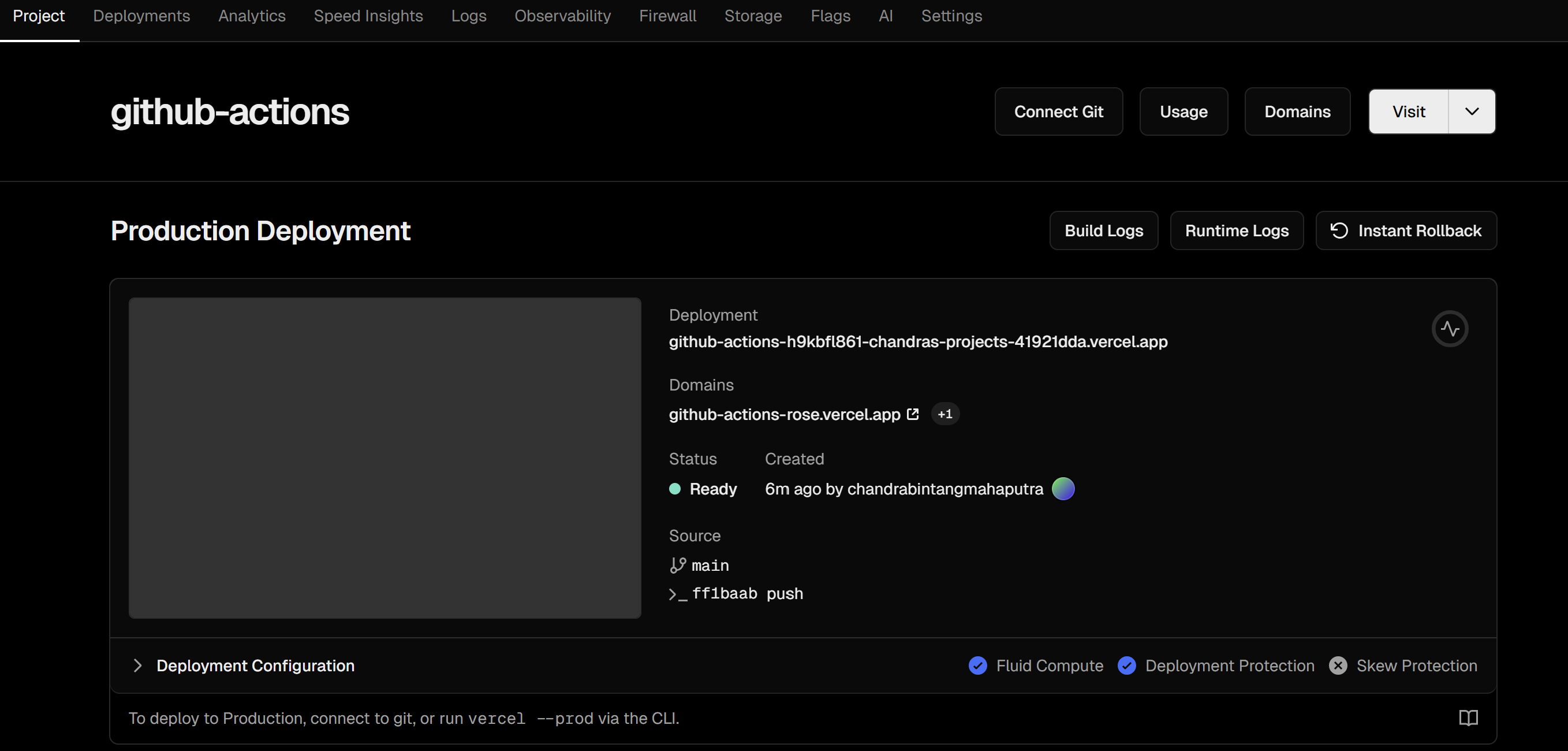Open the Storage tab
Image resolution: width=1568 pixels, height=751 pixels.
pyautogui.click(x=753, y=16)
